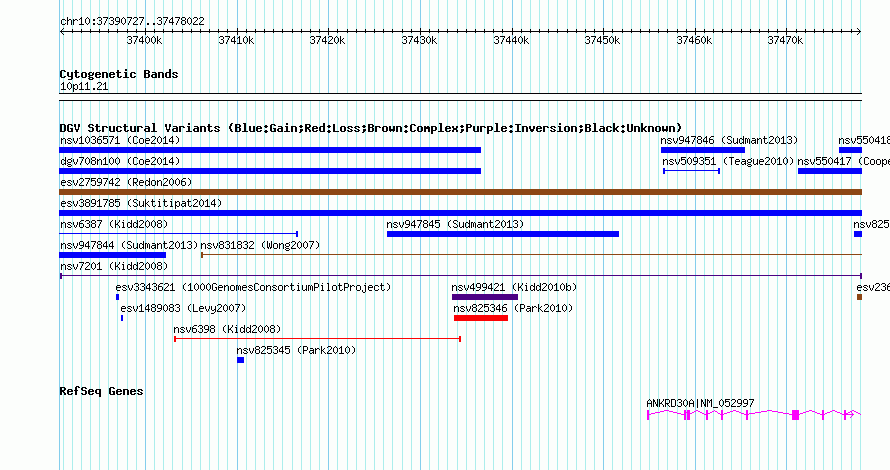890x470 pixels.
Task: Open the esv2759742 (Redon2006) label
Action: [x=126, y=182]
